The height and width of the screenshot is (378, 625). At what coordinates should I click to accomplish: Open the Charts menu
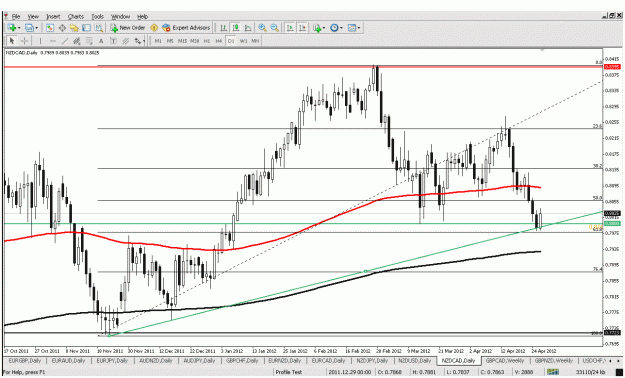coord(76,17)
